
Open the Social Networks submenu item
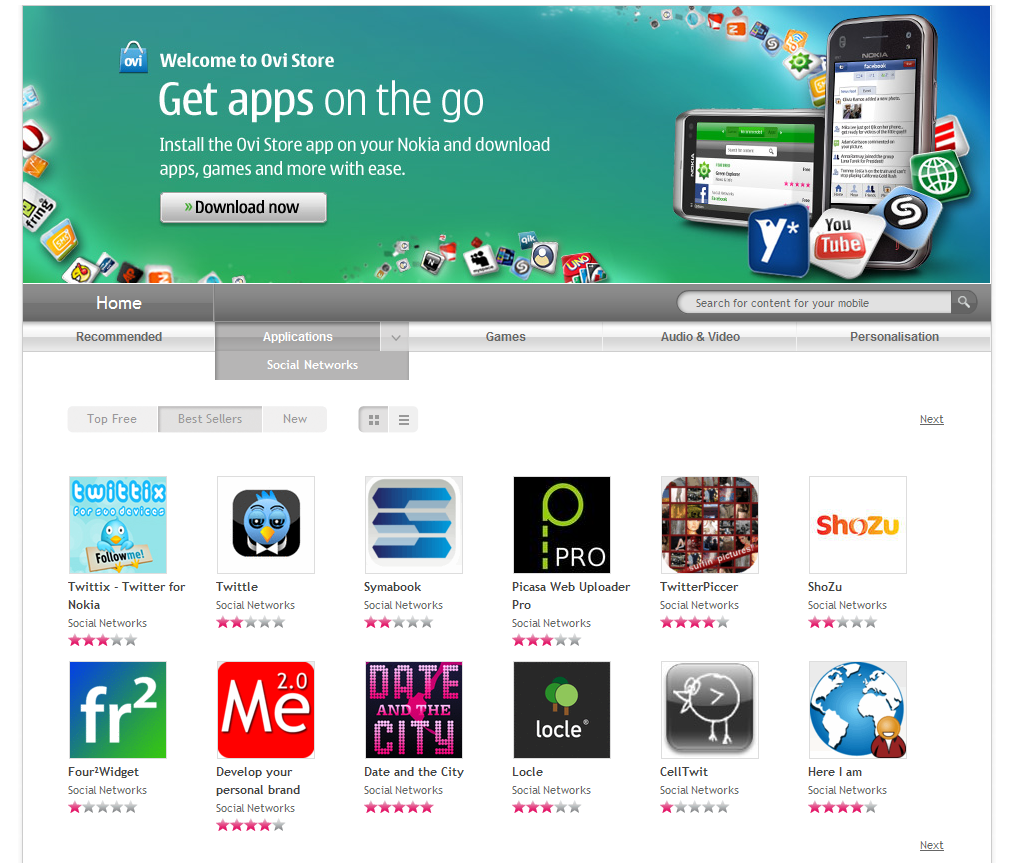[x=312, y=365]
